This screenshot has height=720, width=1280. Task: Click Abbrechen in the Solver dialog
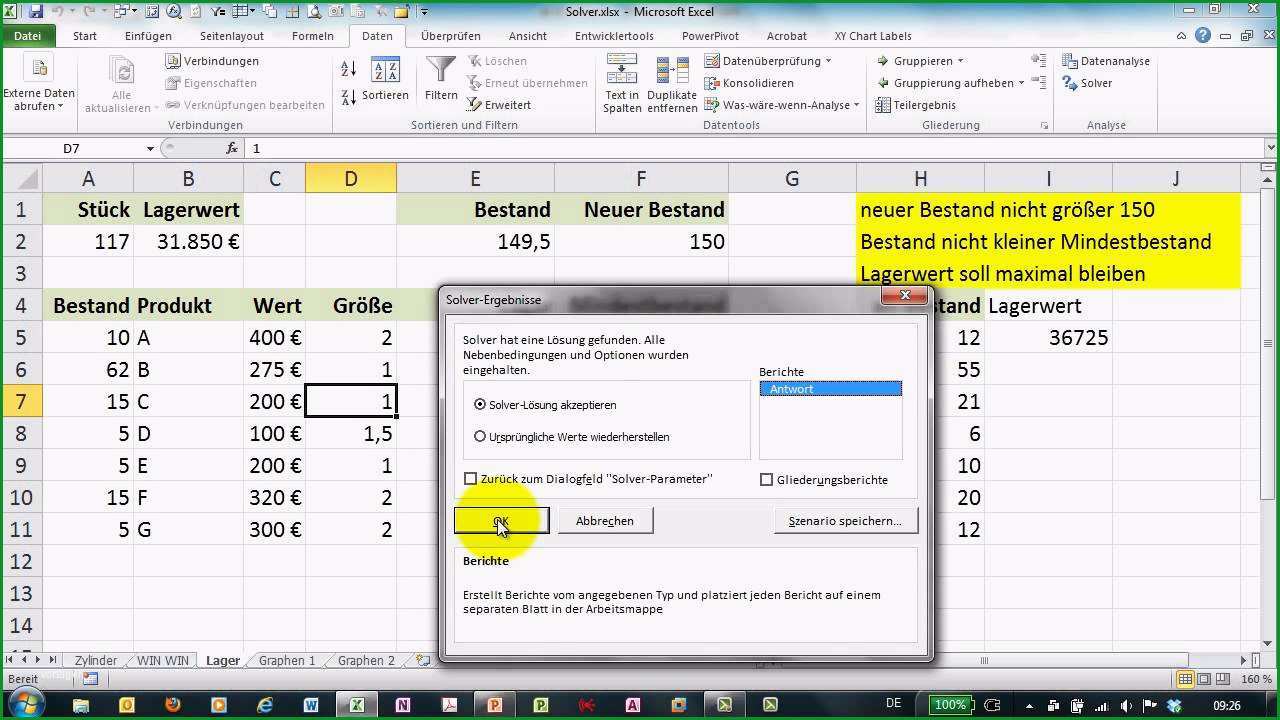[605, 521]
